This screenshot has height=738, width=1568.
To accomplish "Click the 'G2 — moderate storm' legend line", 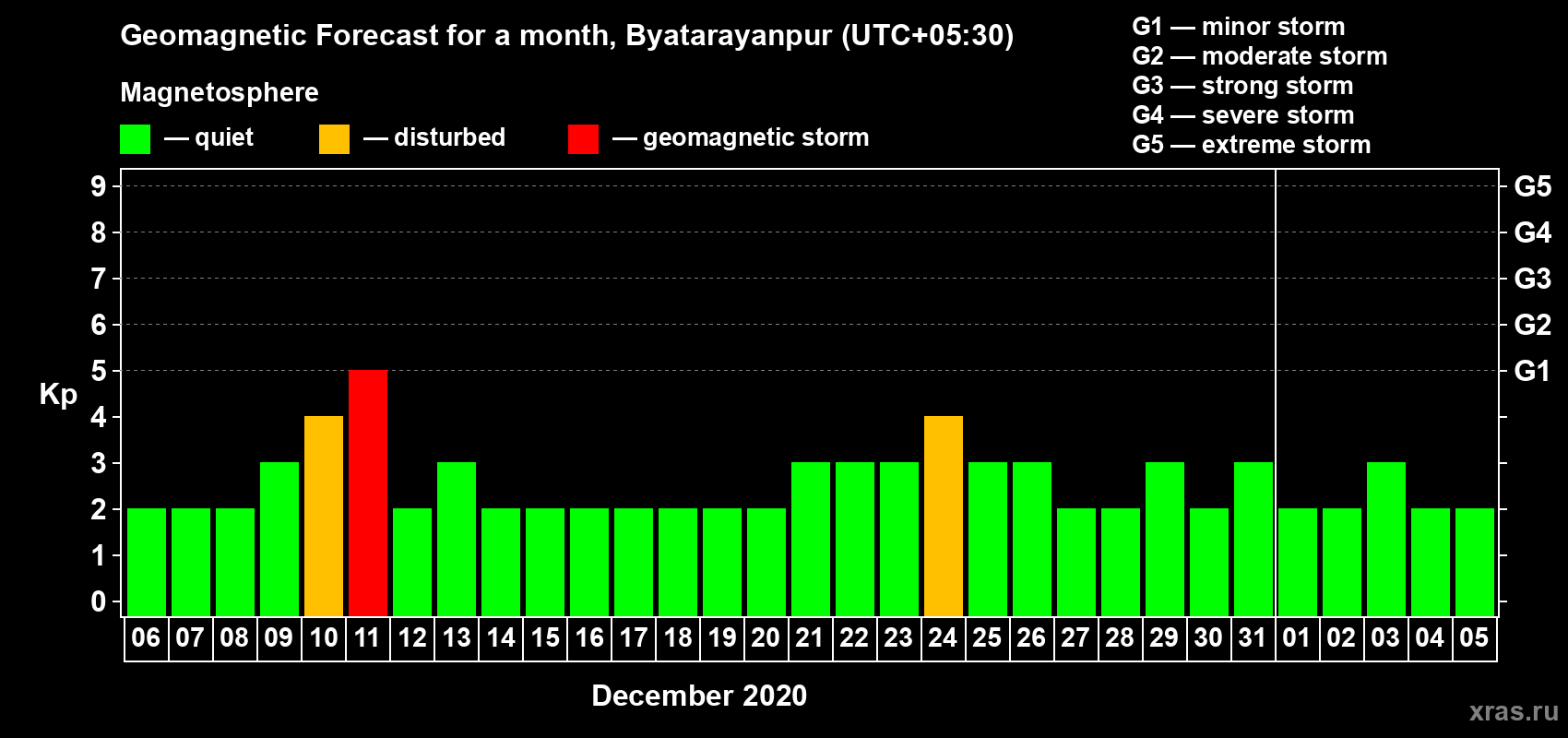I will tap(1260, 56).
